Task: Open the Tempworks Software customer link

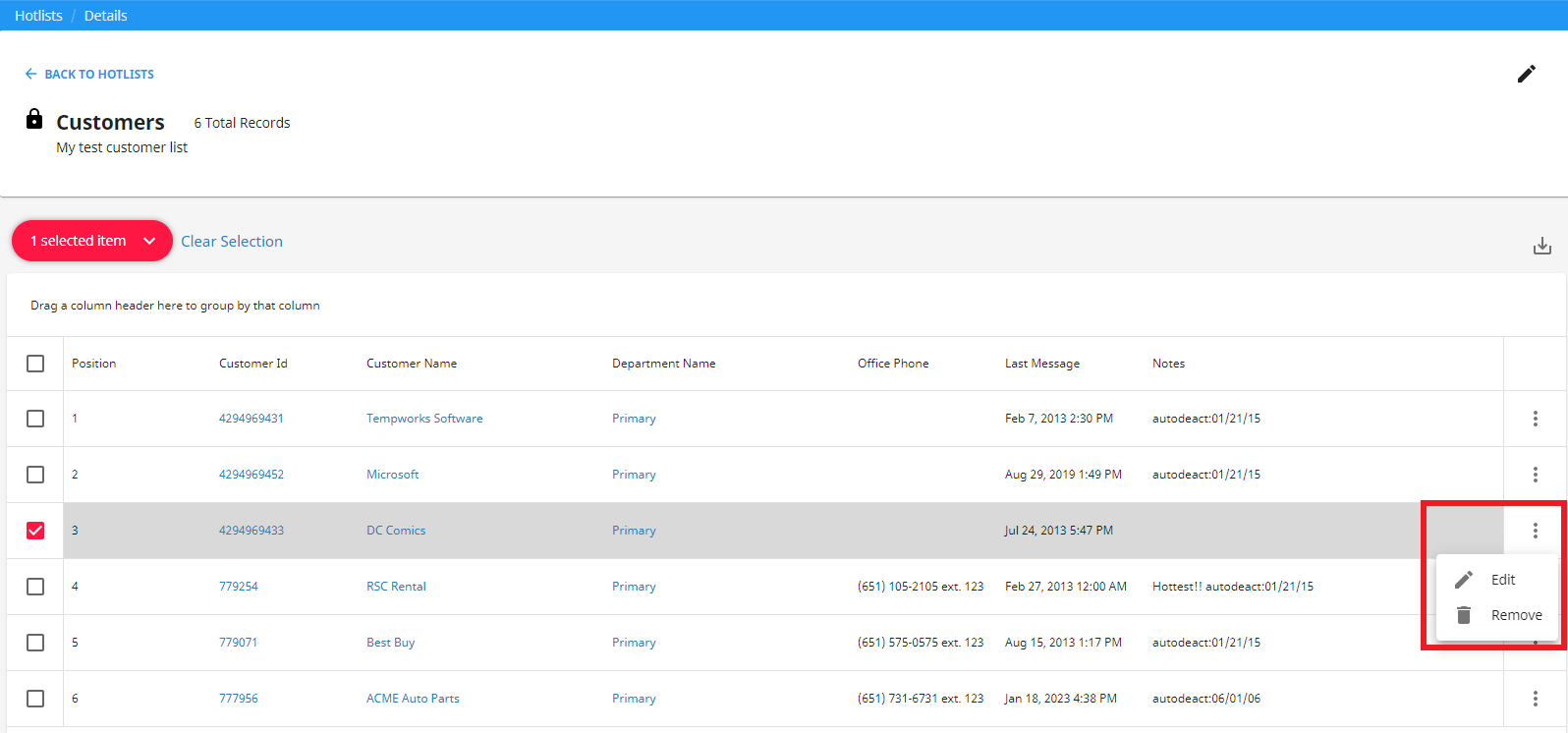Action: point(424,419)
